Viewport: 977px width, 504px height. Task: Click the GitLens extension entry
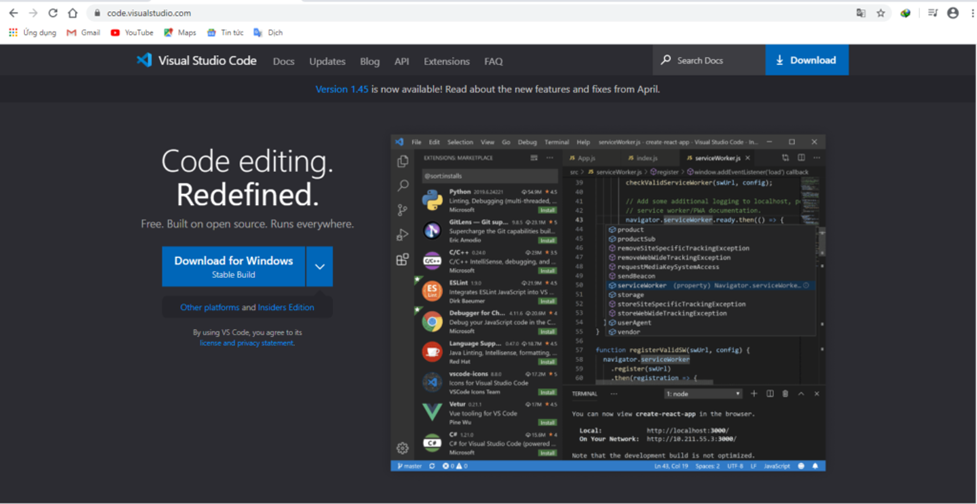(x=488, y=230)
